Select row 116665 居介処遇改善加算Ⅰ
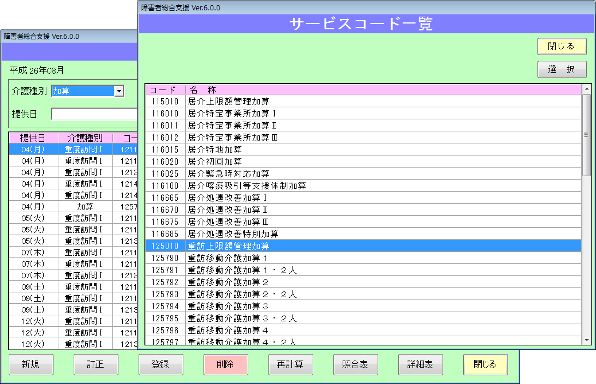Image resolution: width=596 pixels, height=384 pixels. click(363, 198)
